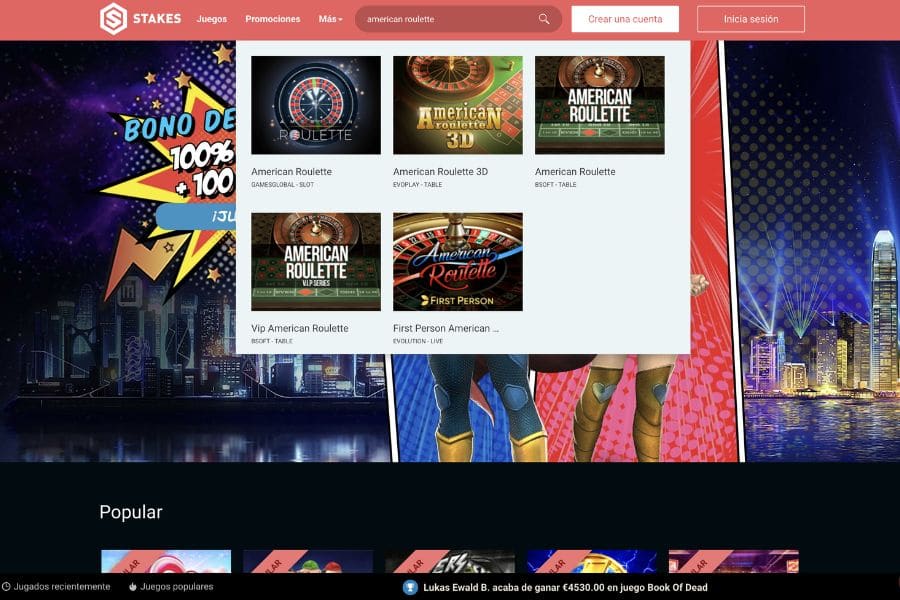The width and height of the screenshot is (900, 600).
Task: Click the clock icon for Jugados recientemente
Action: tap(6, 587)
